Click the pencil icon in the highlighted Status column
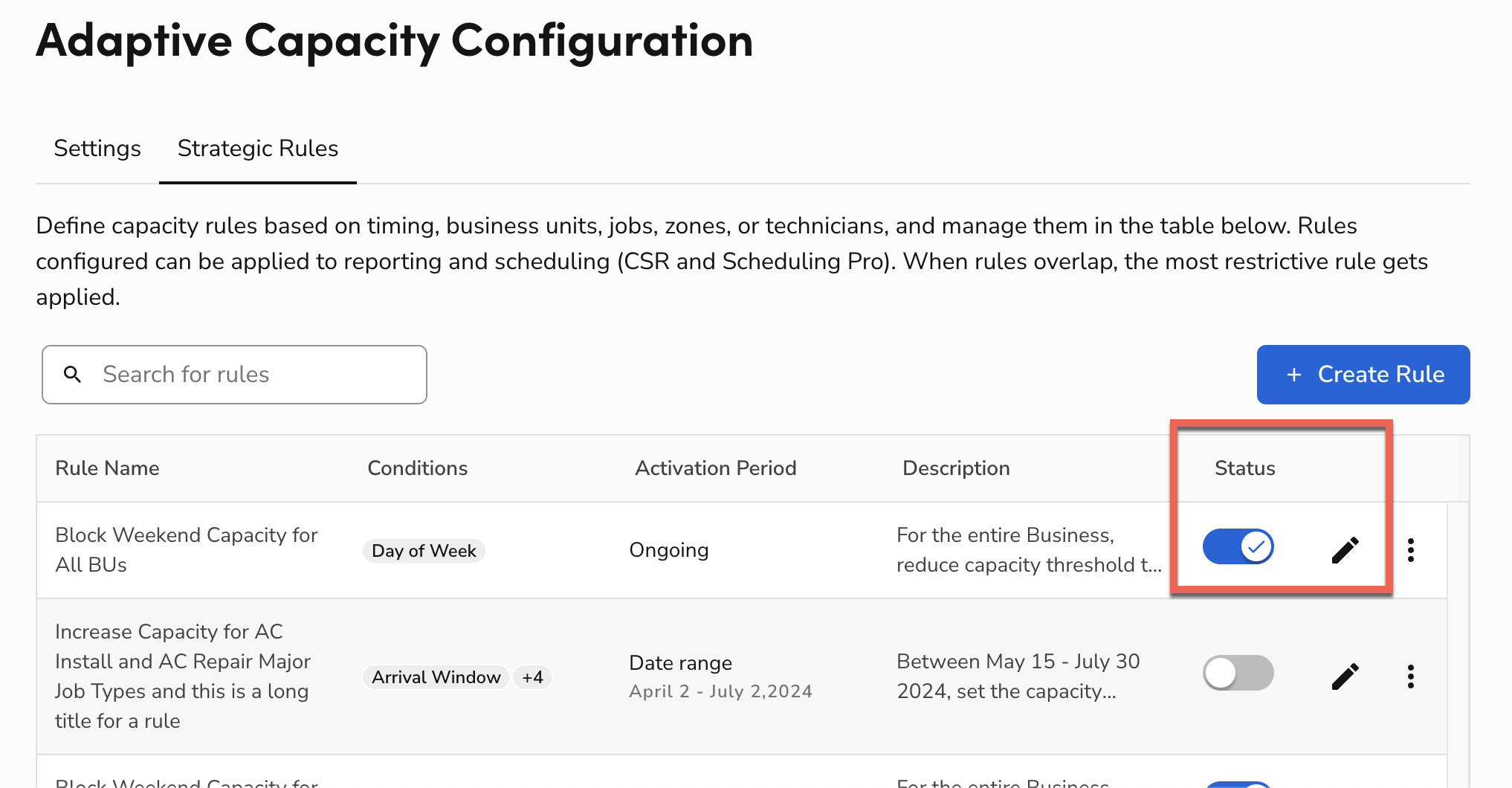The image size is (1512, 788). pos(1345,549)
